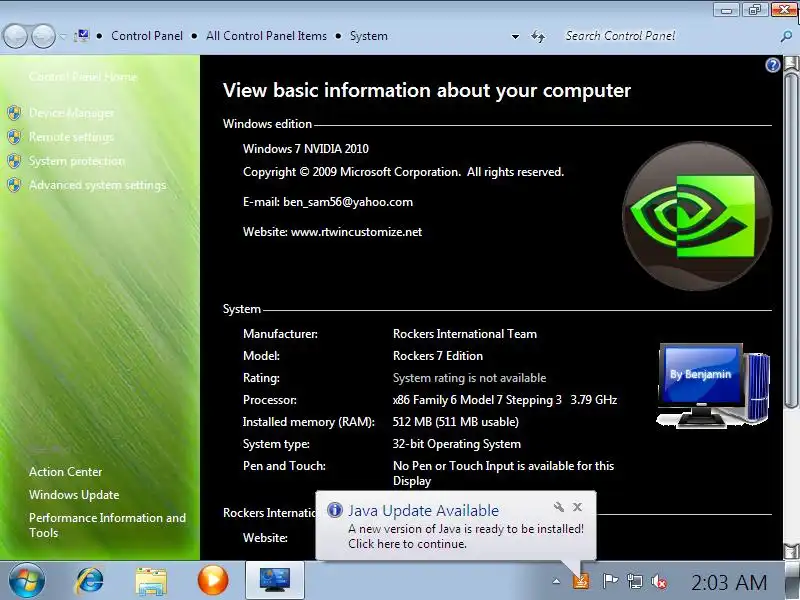Click System rating is not available link

click(469, 378)
